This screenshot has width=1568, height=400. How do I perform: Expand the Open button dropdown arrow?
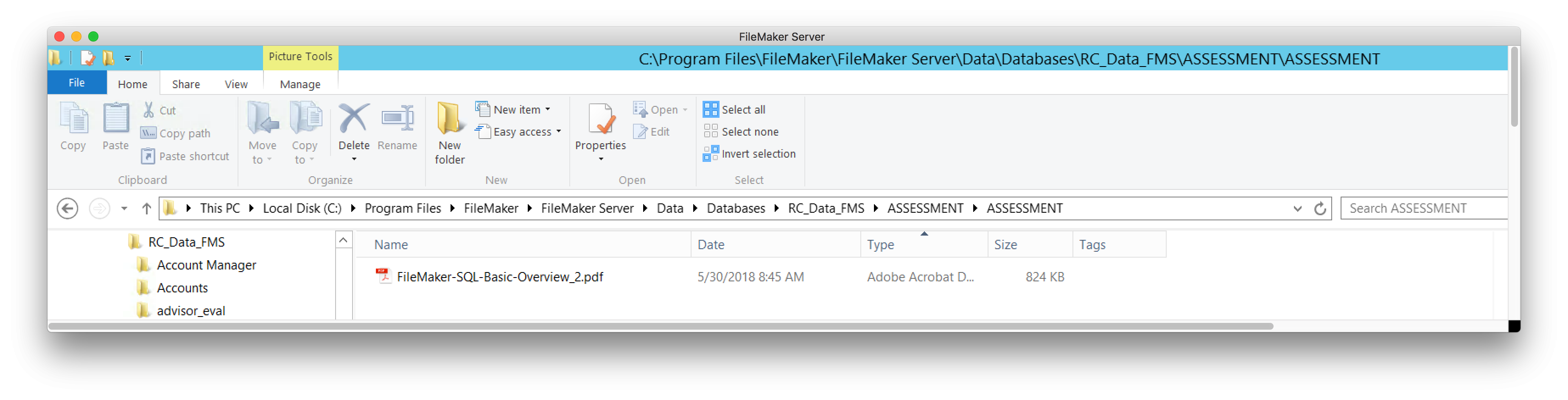pyautogui.click(x=685, y=110)
